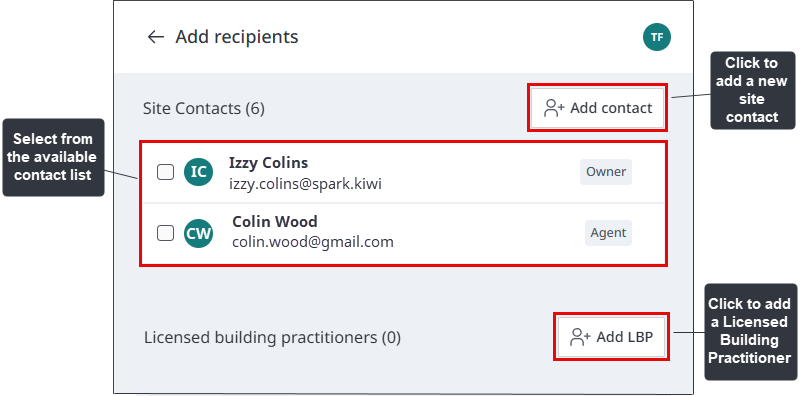The image size is (800, 396).
Task: Go back using the left arrow icon
Action: click(x=155, y=37)
